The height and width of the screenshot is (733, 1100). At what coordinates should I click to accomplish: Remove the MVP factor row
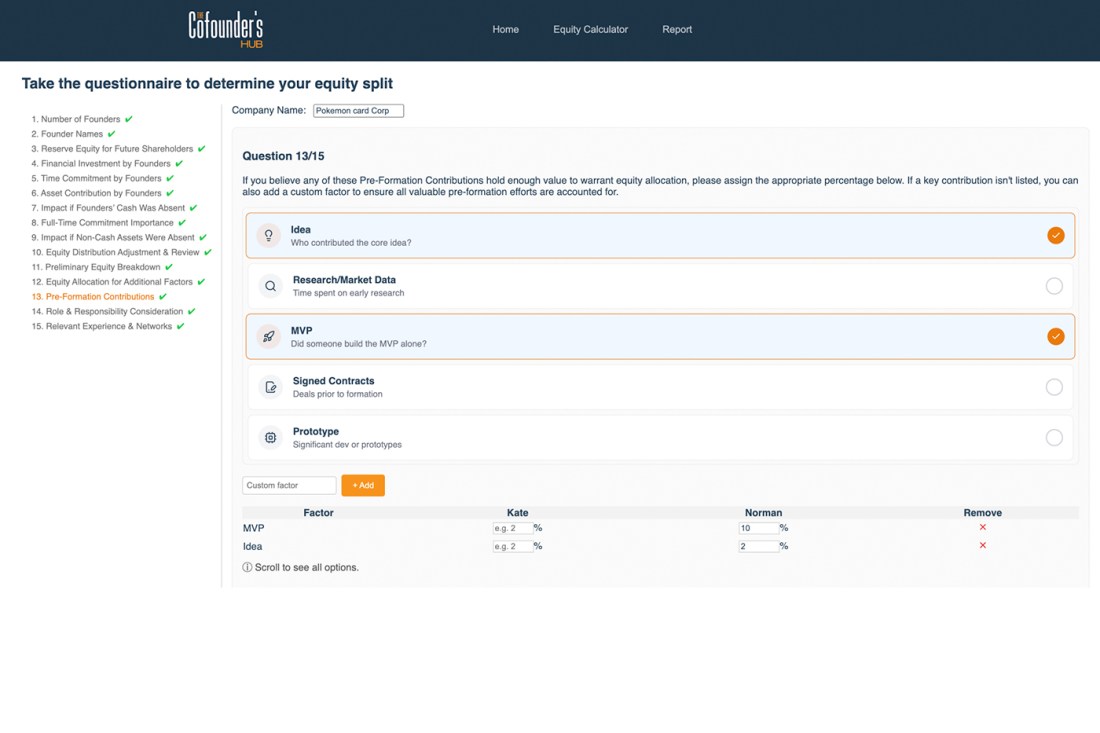pos(982,528)
